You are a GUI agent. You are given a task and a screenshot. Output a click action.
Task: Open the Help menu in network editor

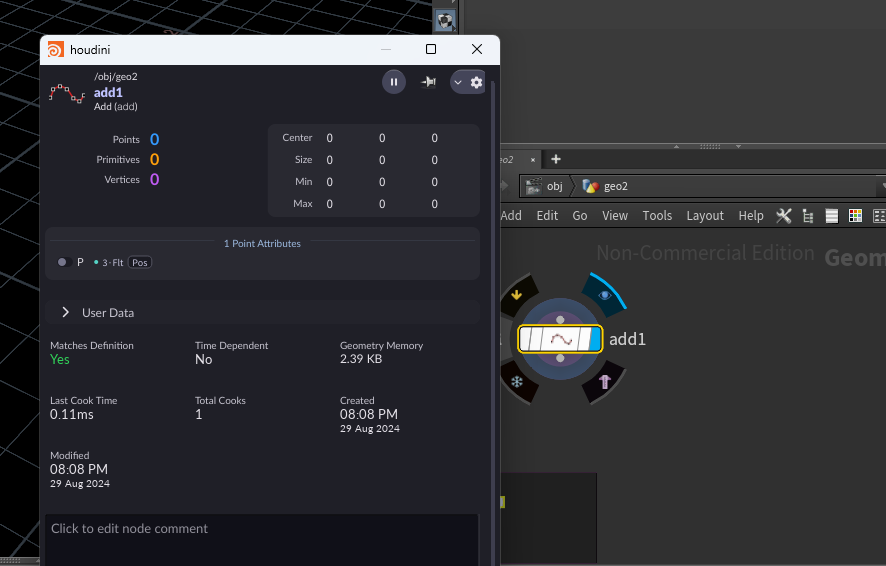[751, 216]
